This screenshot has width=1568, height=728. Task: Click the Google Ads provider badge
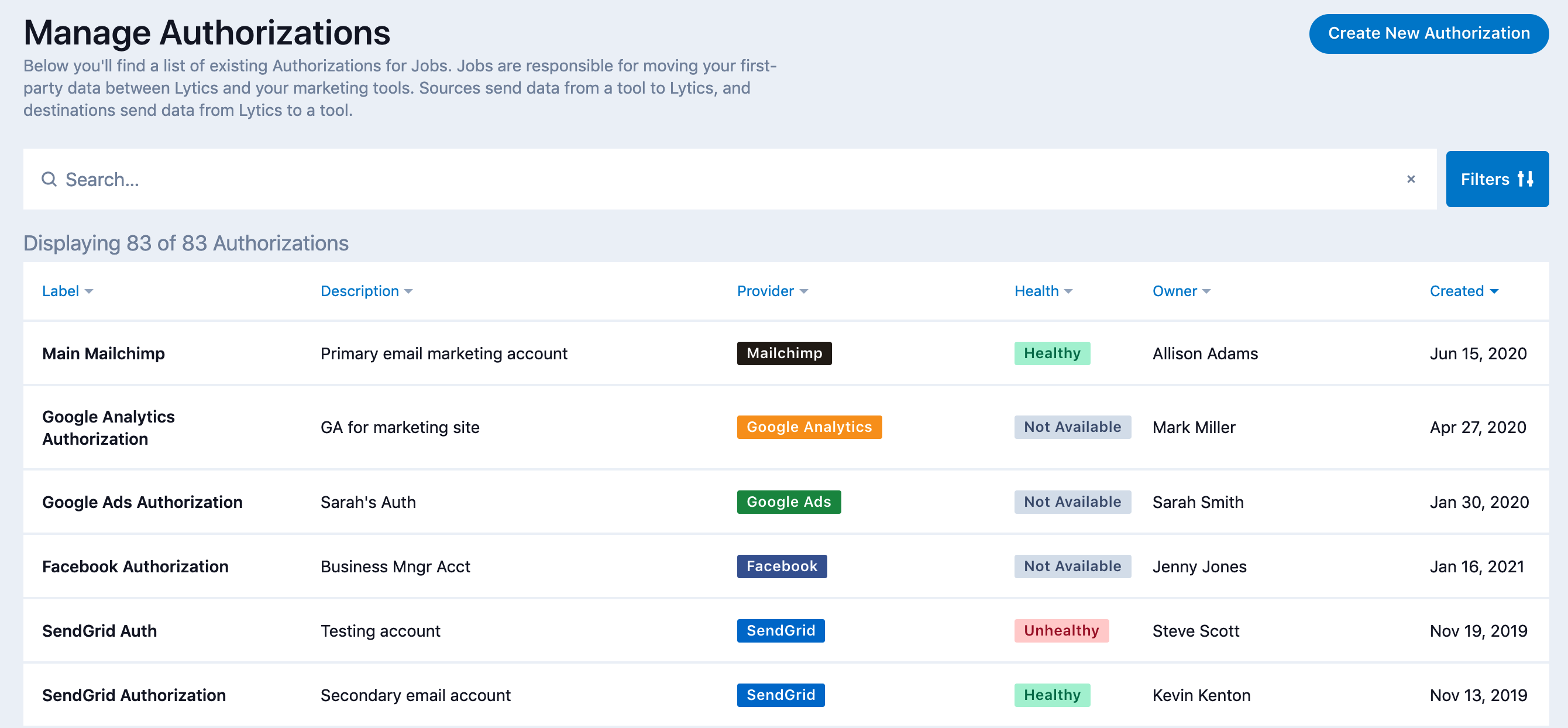click(788, 502)
